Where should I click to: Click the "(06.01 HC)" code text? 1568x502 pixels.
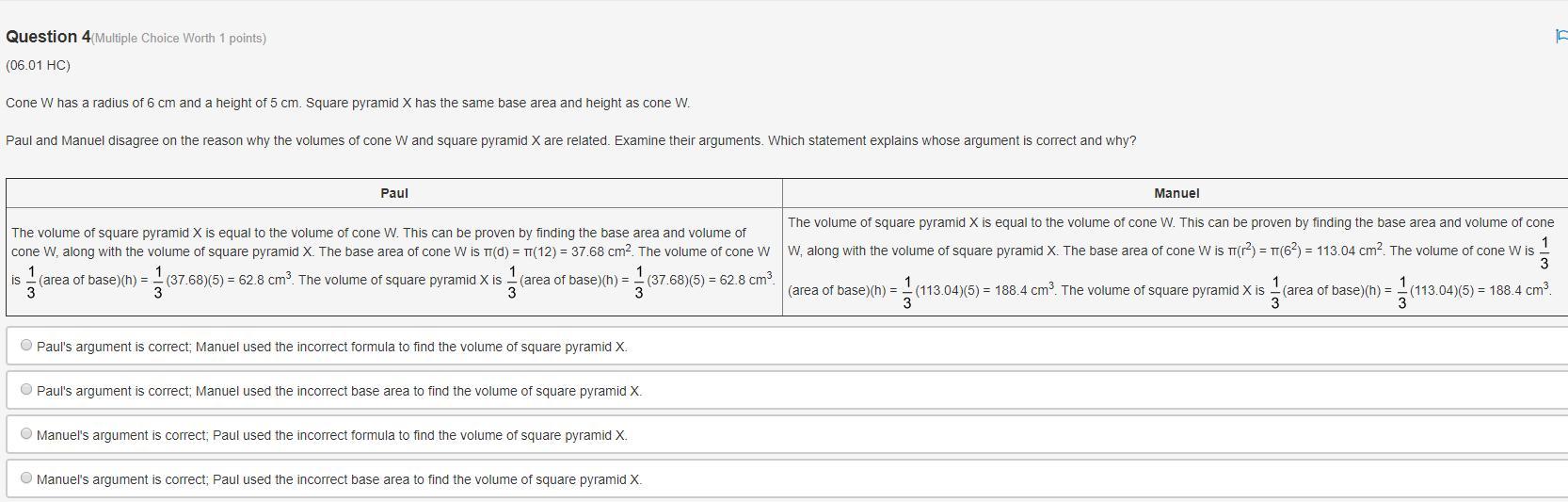click(x=38, y=65)
